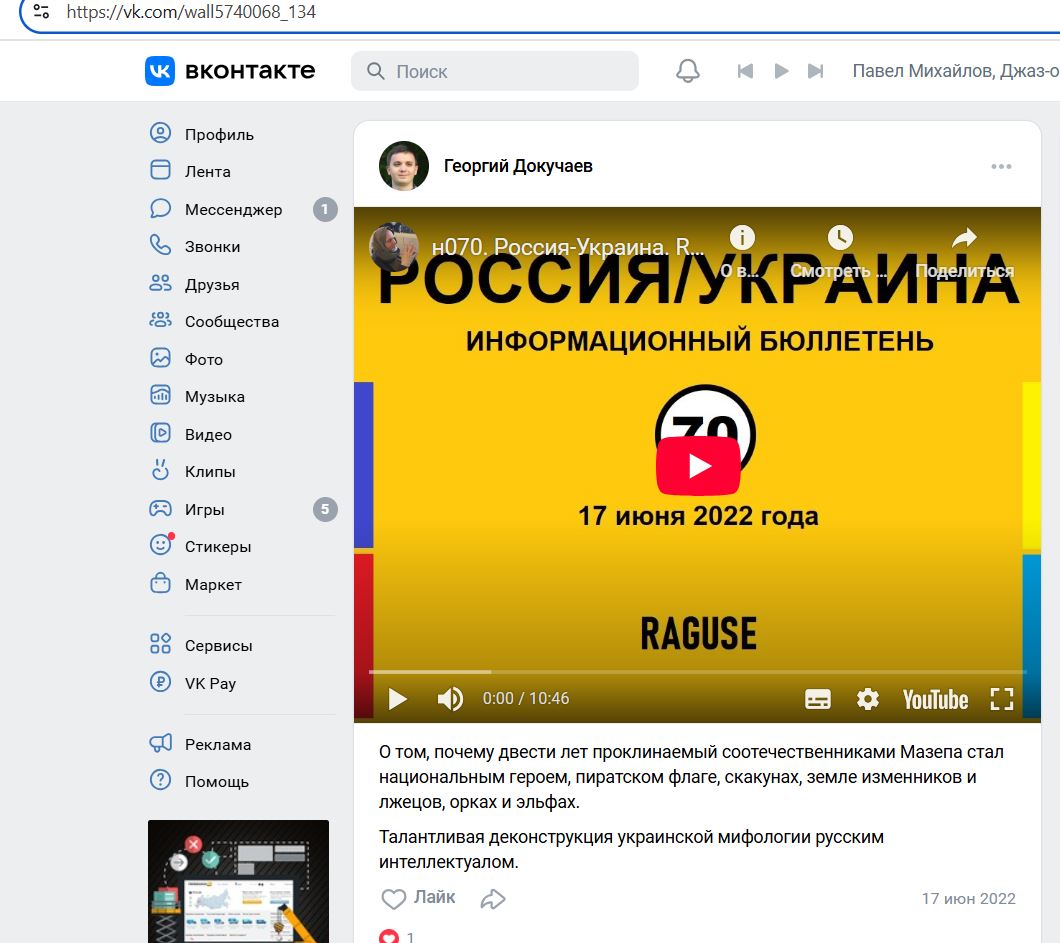
Task: Click the red heart reaction count
Action: pyautogui.click(x=397, y=936)
